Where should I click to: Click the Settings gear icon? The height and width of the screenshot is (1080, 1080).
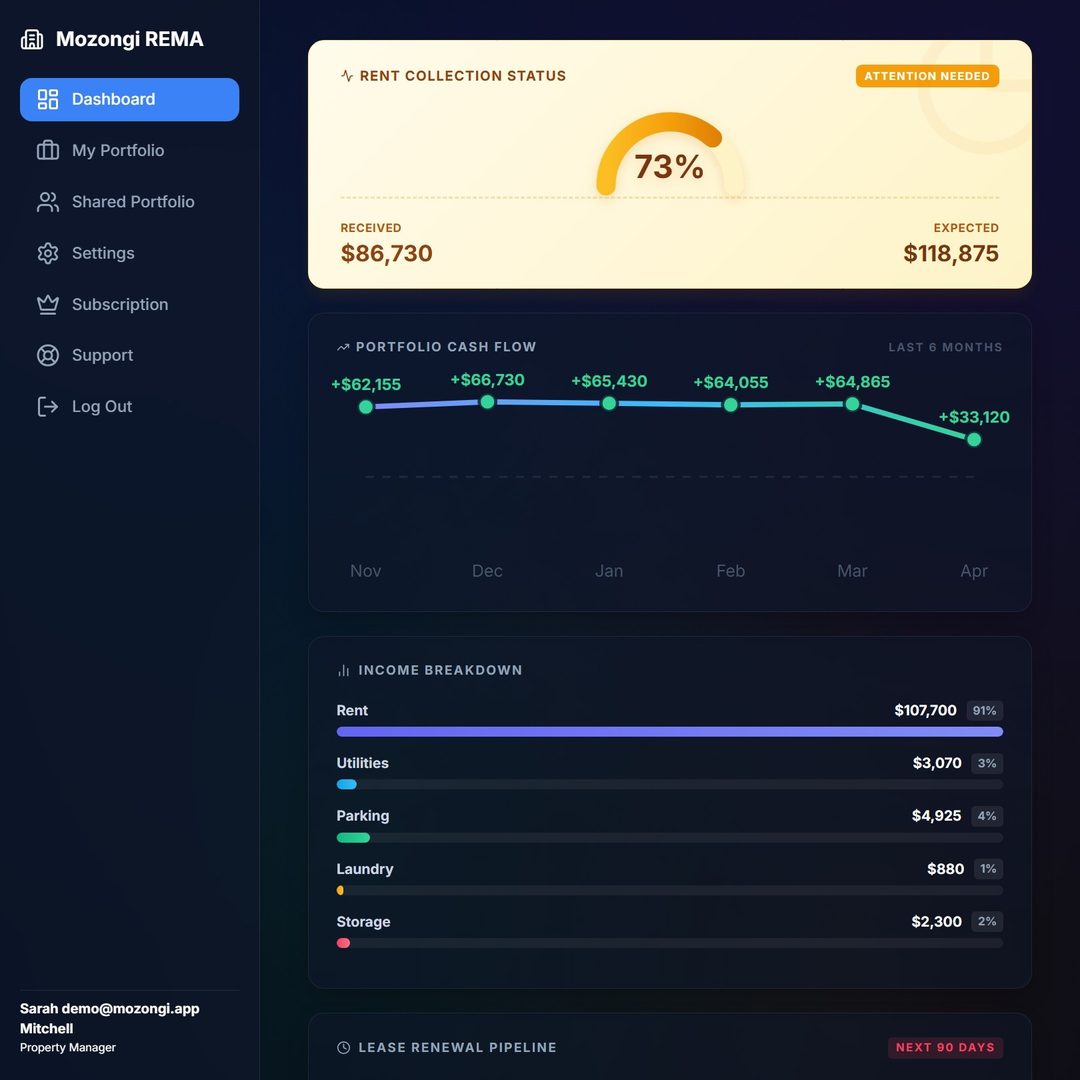click(48, 253)
